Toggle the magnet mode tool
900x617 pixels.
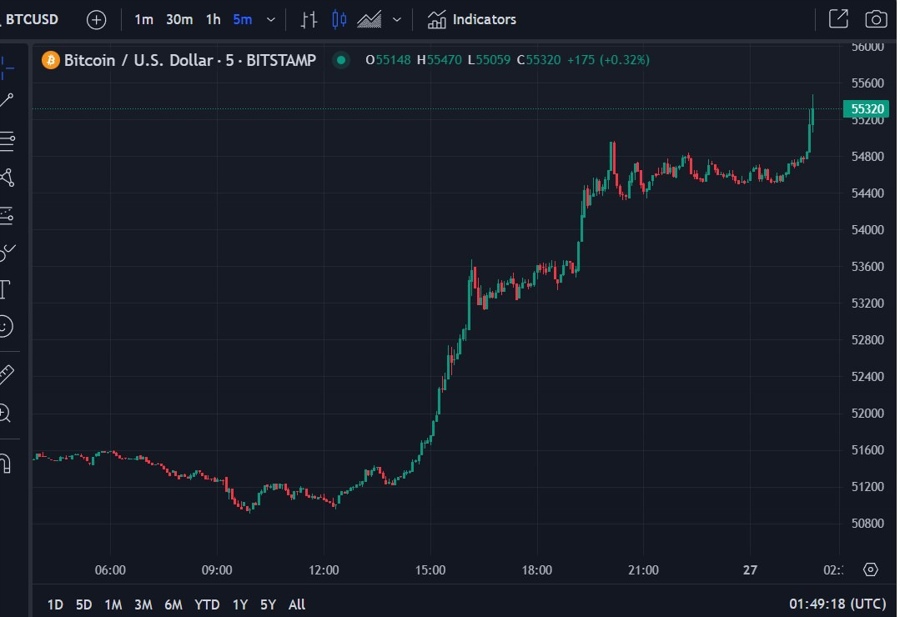coord(6,463)
